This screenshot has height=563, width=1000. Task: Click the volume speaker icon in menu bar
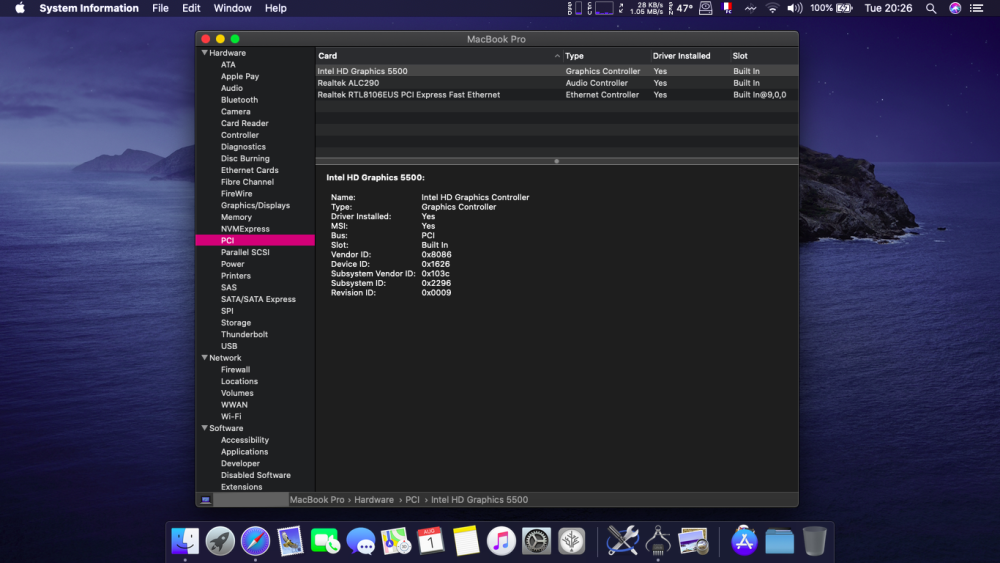point(795,8)
